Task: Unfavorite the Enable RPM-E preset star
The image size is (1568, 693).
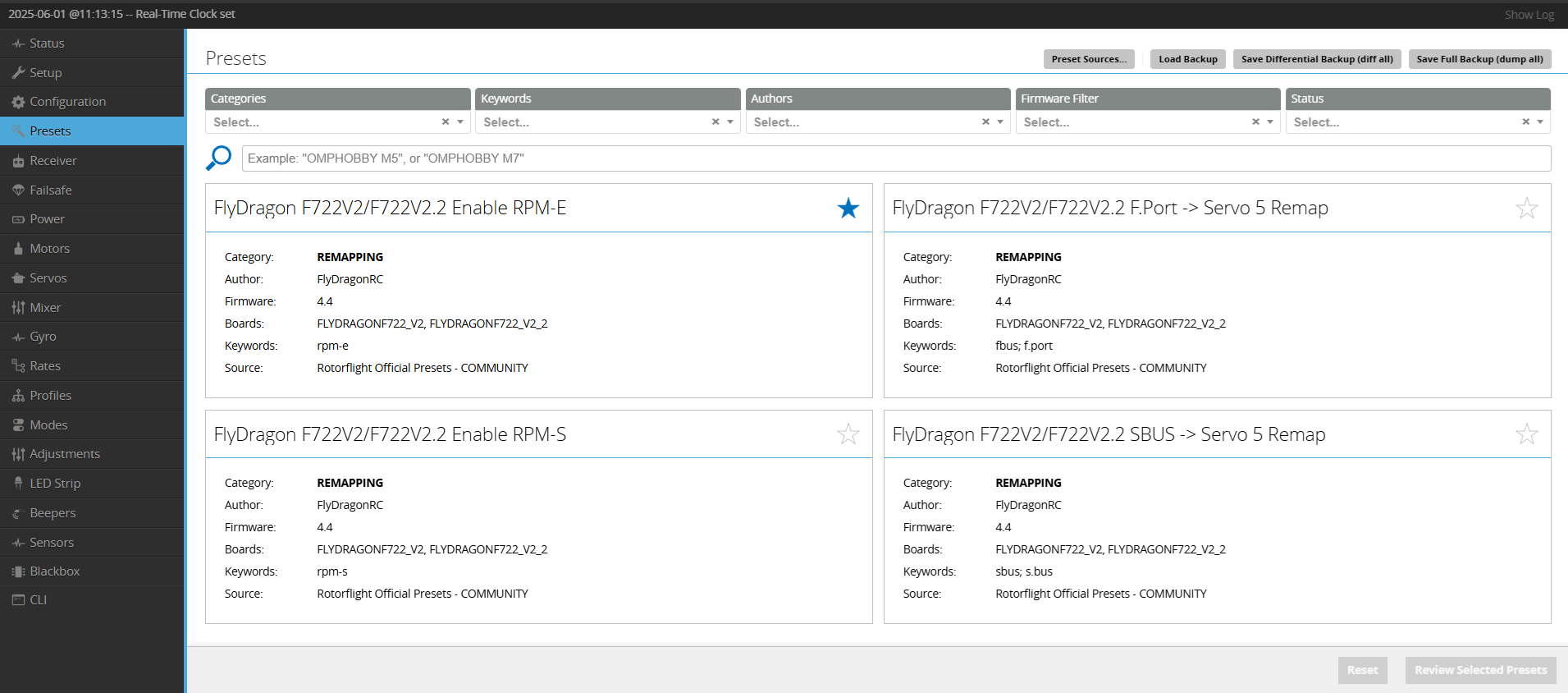Action: [848, 209]
